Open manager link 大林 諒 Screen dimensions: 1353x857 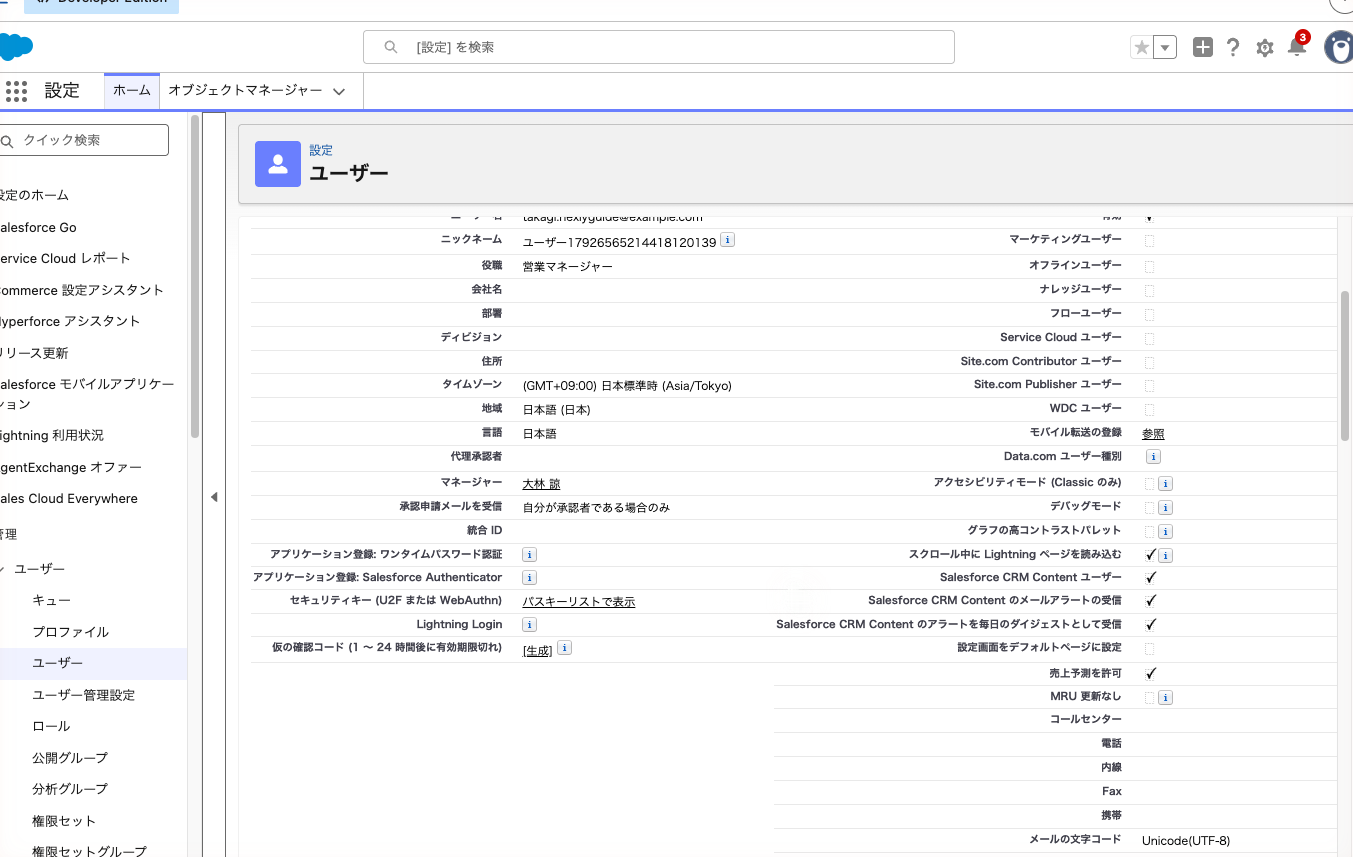(542, 484)
